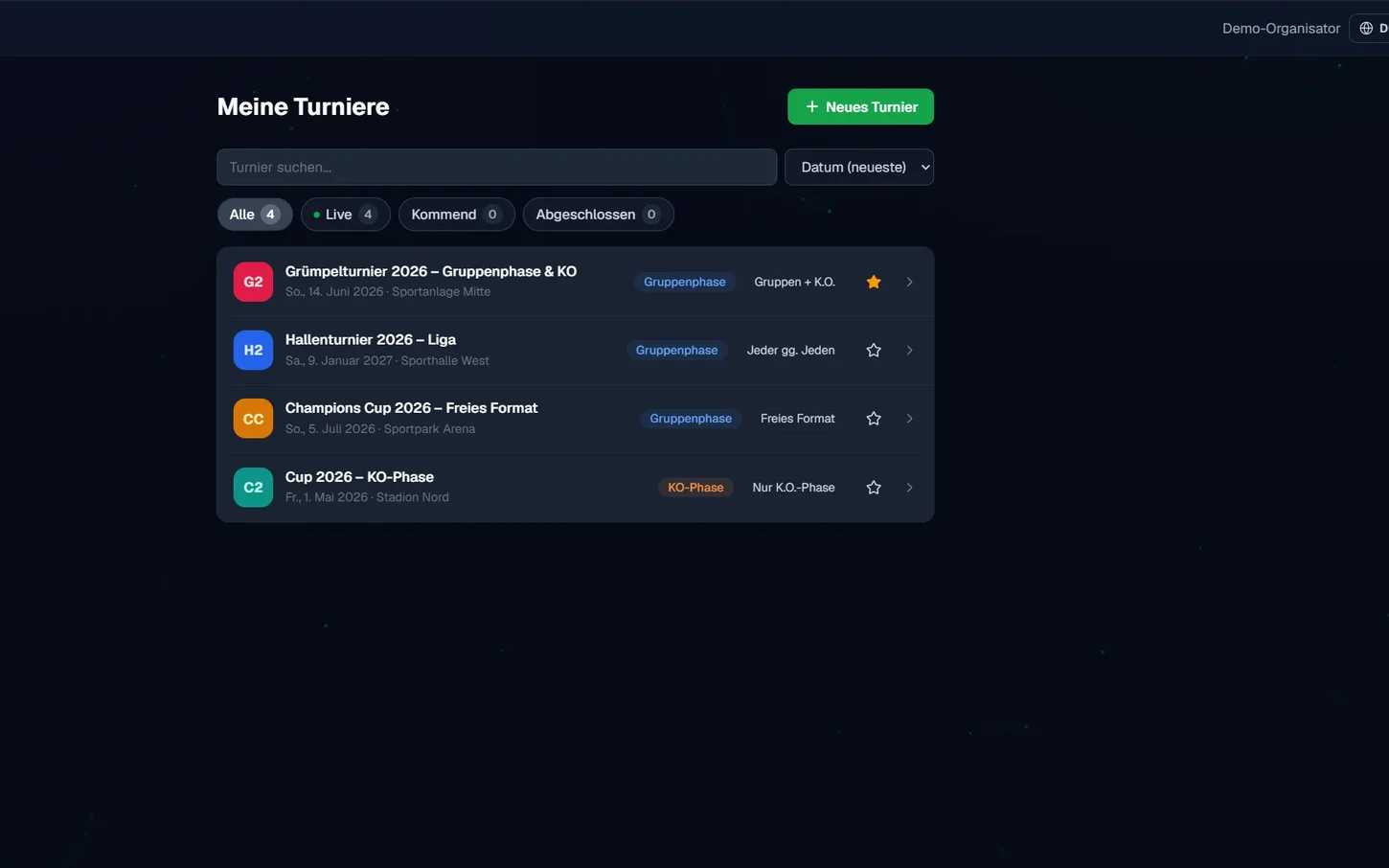Click the Gruppenphase badge on Grümpelturnier row
Viewport: 1389px width, 868px height.
685,282
